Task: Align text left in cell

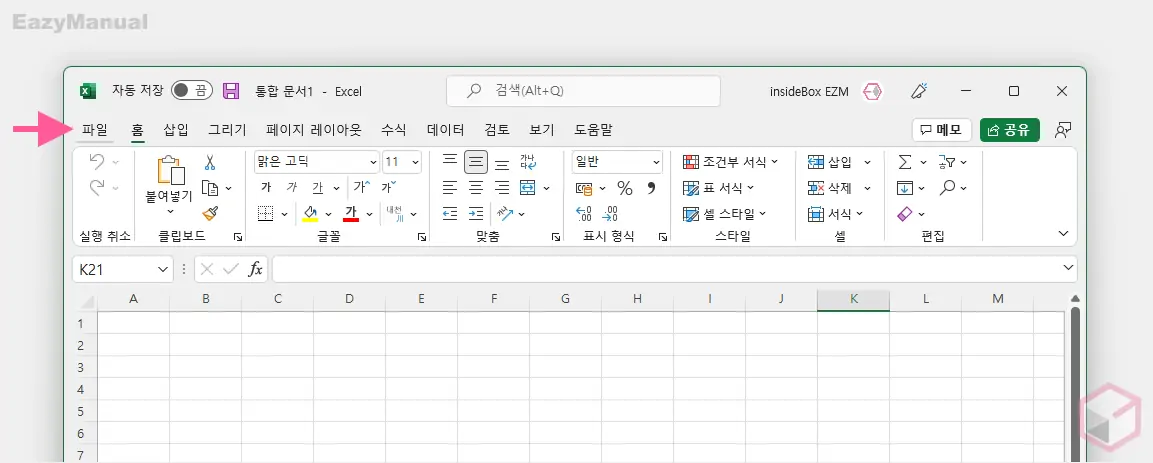Action: click(x=450, y=187)
